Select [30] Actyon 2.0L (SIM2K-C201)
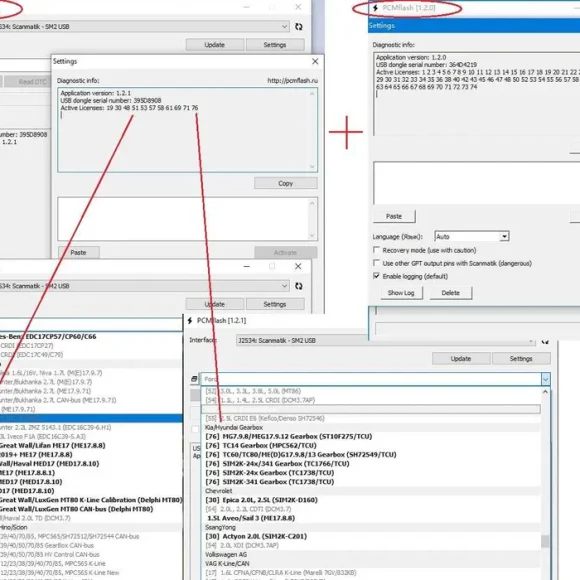The height and width of the screenshot is (580, 580). pyautogui.click(x=256, y=536)
